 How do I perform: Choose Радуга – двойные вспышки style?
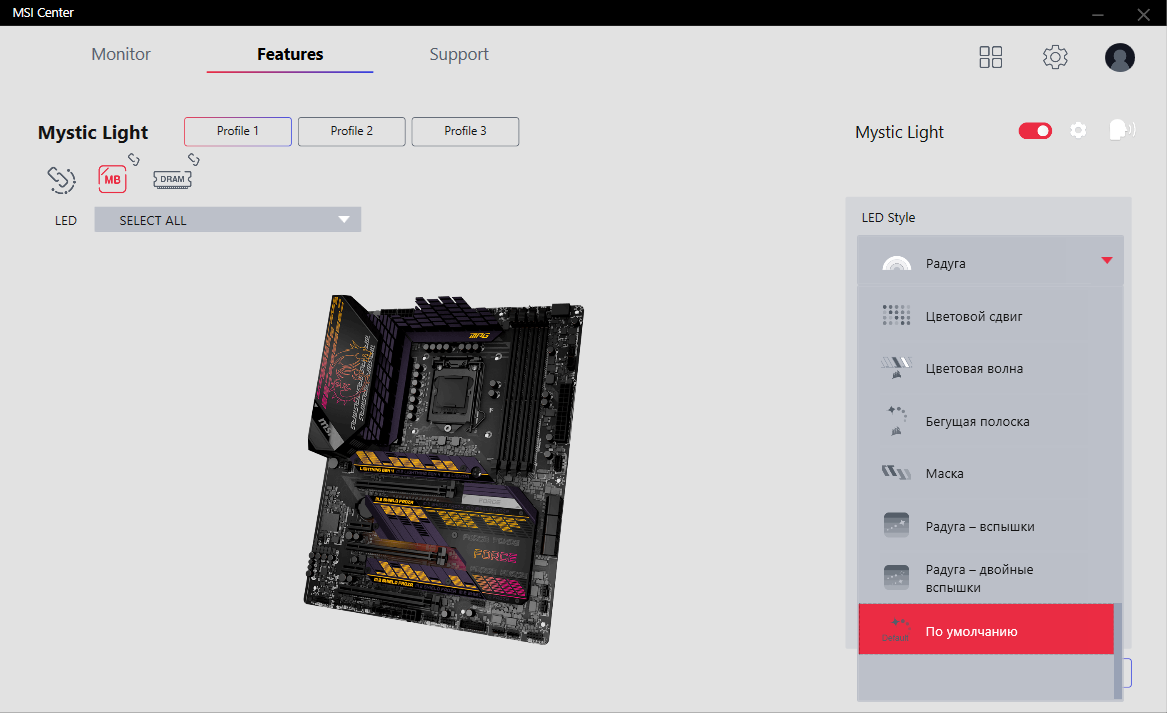click(x=986, y=578)
